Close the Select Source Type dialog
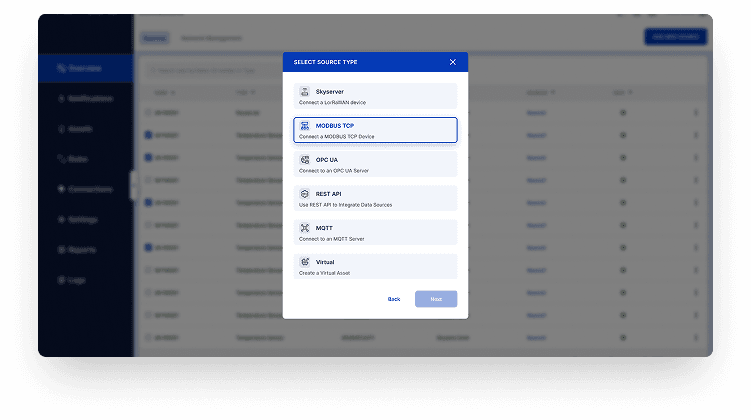The width and height of the screenshot is (751, 420). point(452,62)
